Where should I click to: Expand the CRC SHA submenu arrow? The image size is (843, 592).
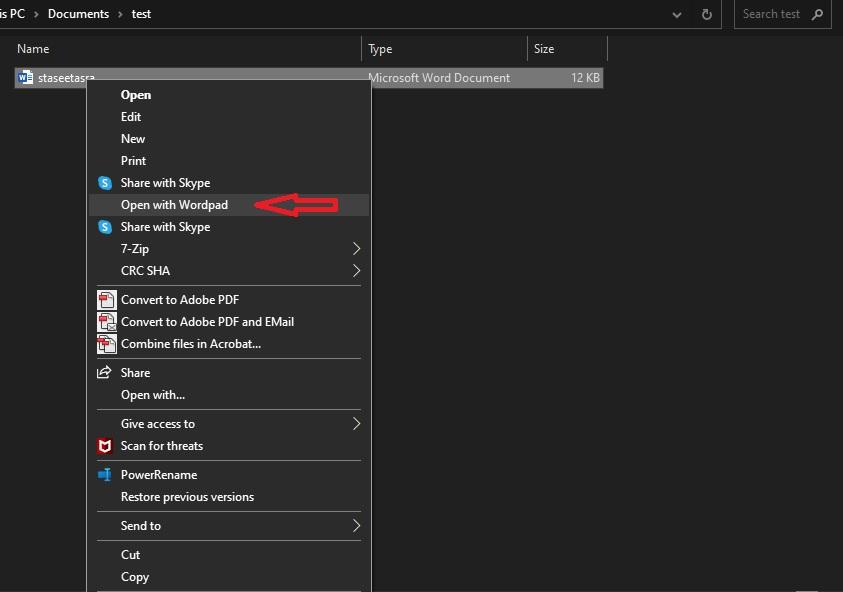[x=356, y=270]
